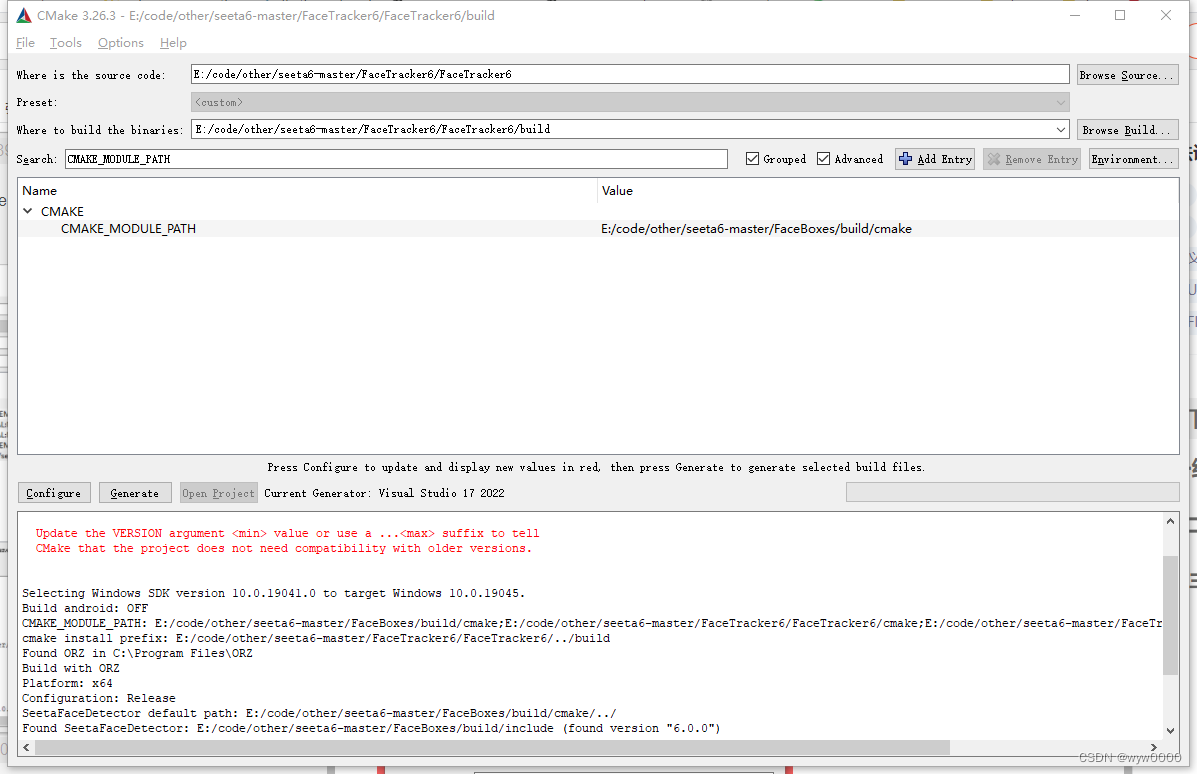Viewport: 1197px width, 774px height.
Task: Click the plus icon on Add Entry
Action: 905,159
